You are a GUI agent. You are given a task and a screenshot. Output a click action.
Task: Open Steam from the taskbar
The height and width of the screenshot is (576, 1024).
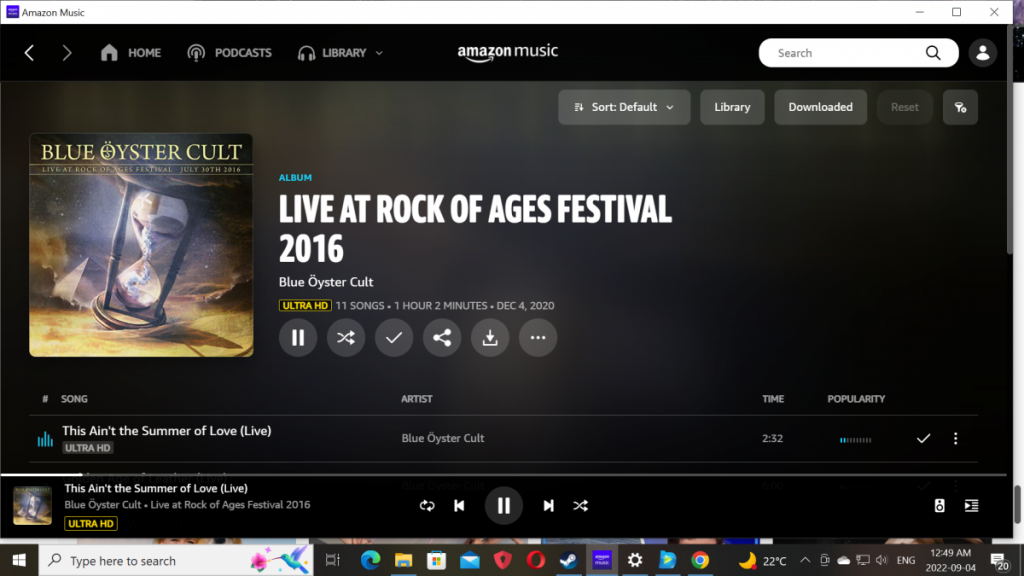click(x=569, y=560)
